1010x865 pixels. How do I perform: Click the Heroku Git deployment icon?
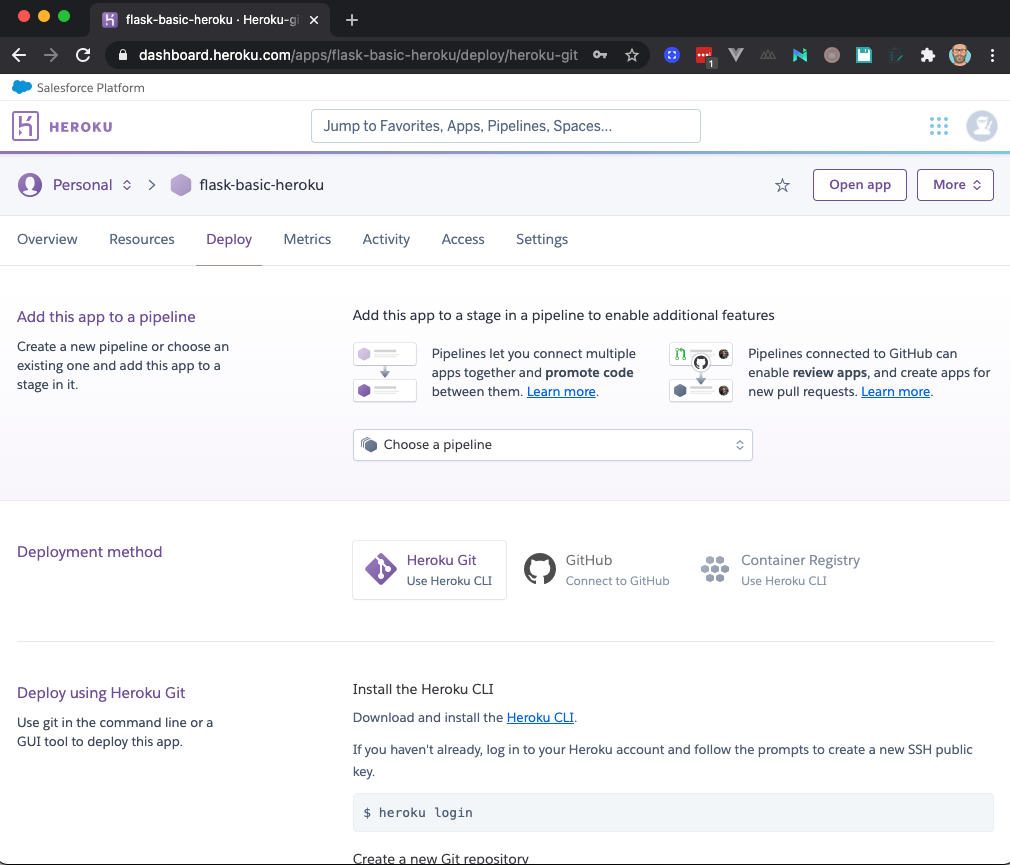[379, 568]
